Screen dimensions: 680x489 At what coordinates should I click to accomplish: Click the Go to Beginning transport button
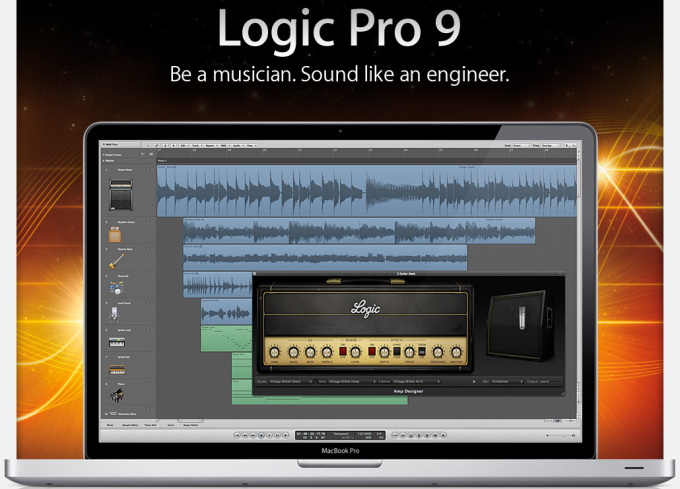click(x=237, y=435)
